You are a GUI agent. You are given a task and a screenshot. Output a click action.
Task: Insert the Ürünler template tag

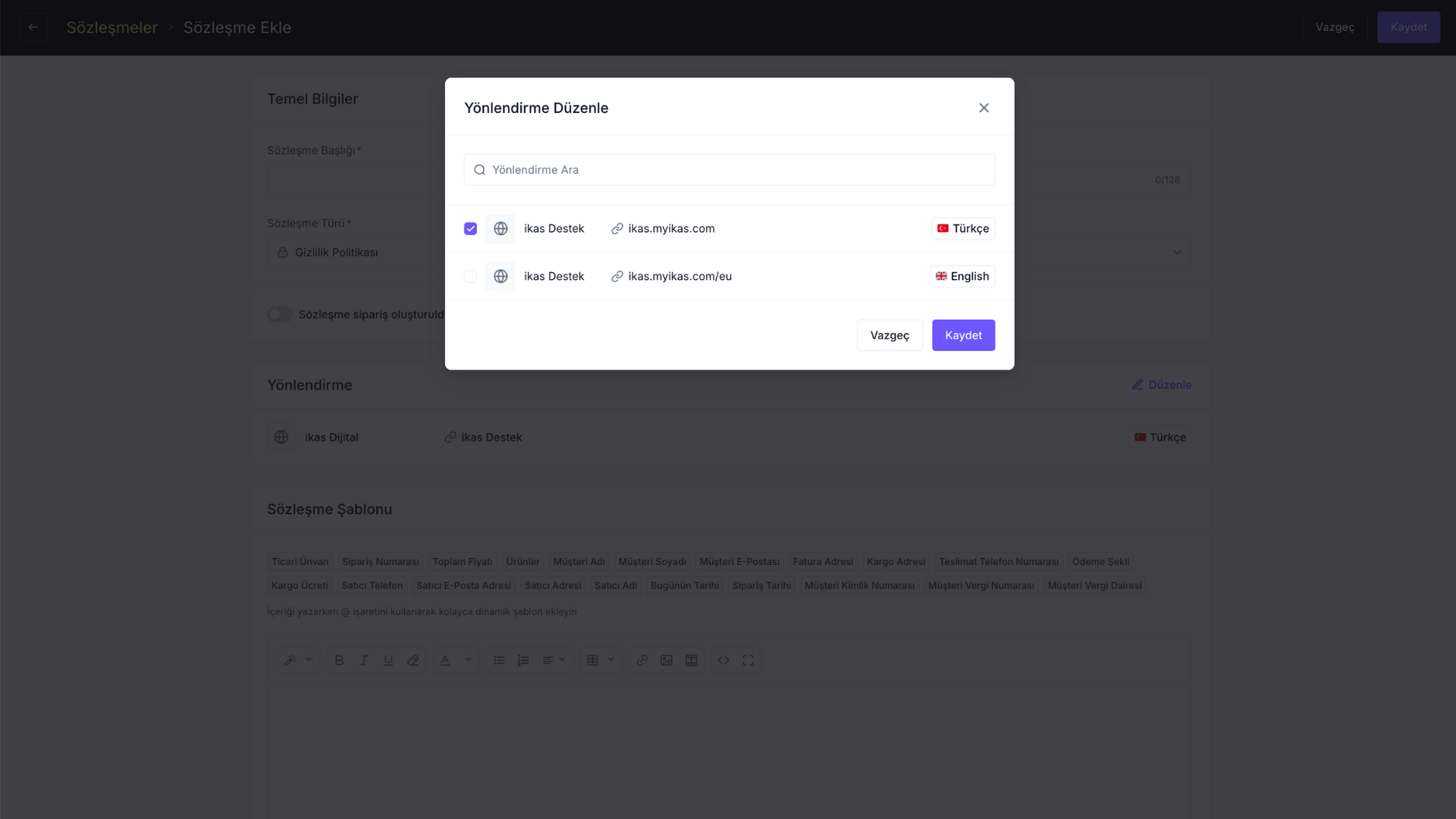point(522,562)
